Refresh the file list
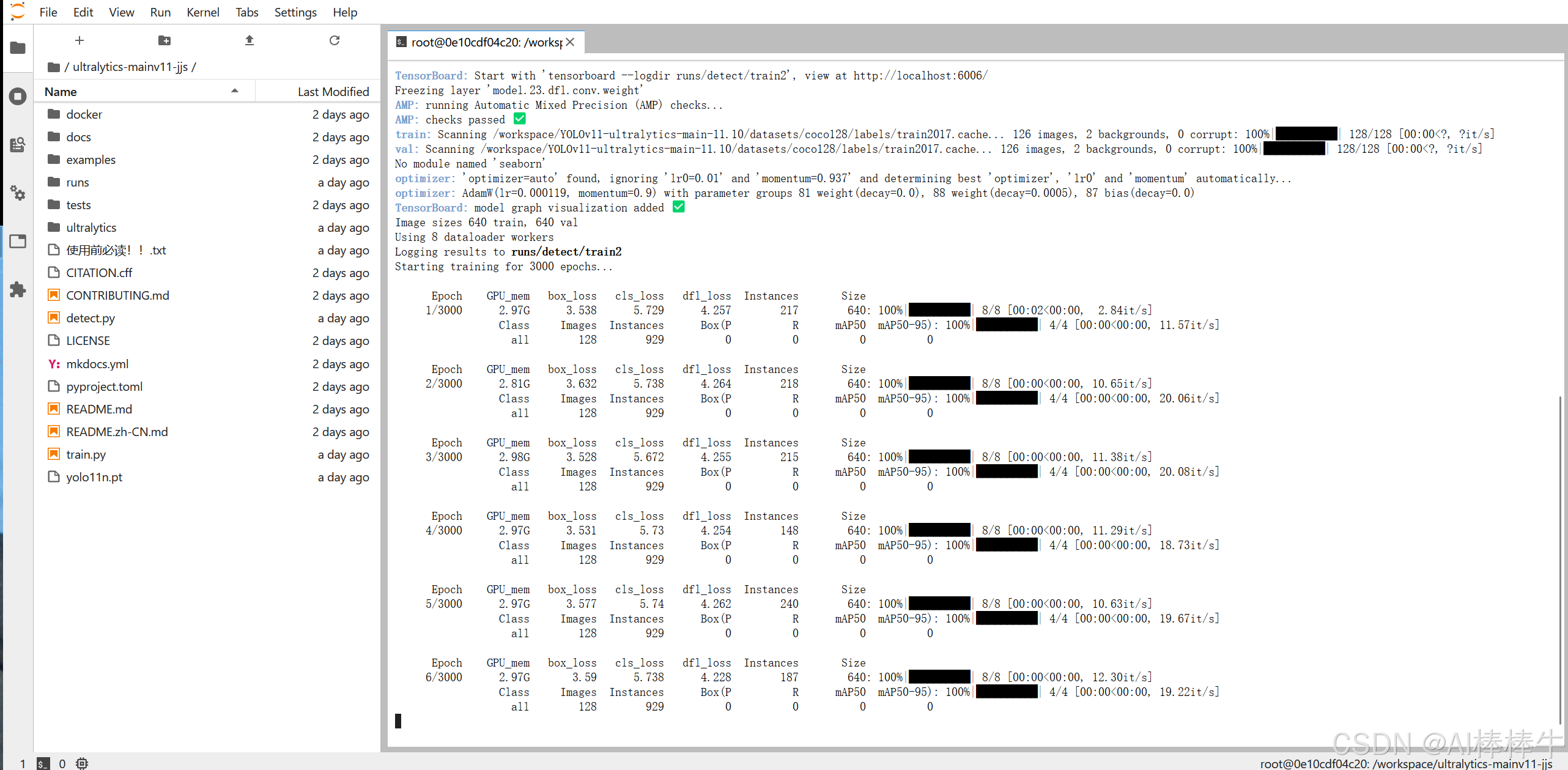The height and width of the screenshot is (770, 1568). pos(334,40)
